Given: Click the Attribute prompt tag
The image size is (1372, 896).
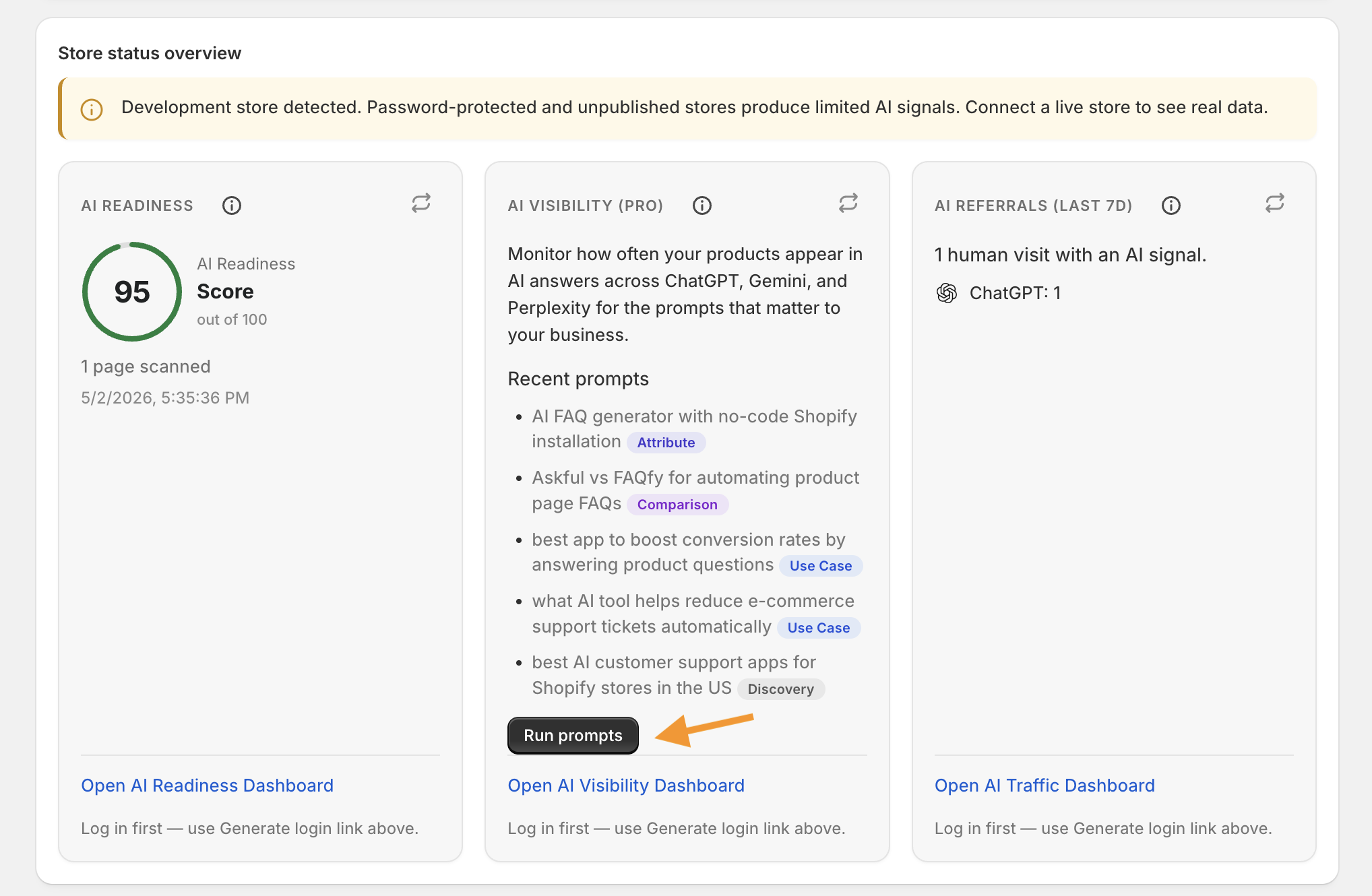Looking at the screenshot, I should pos(666,443).
